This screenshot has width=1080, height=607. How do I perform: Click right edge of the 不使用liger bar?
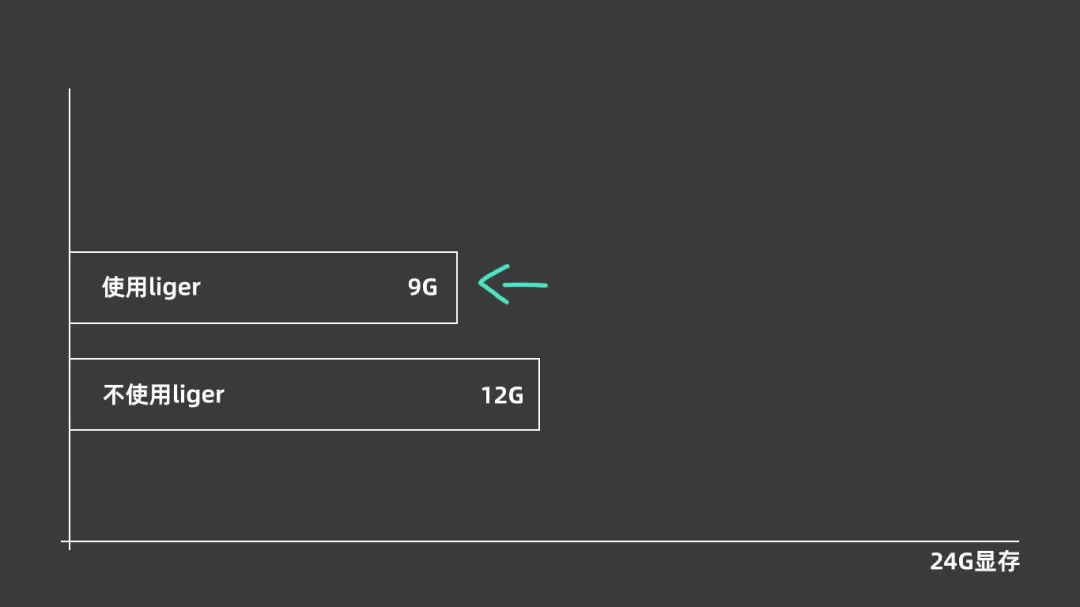539,394
